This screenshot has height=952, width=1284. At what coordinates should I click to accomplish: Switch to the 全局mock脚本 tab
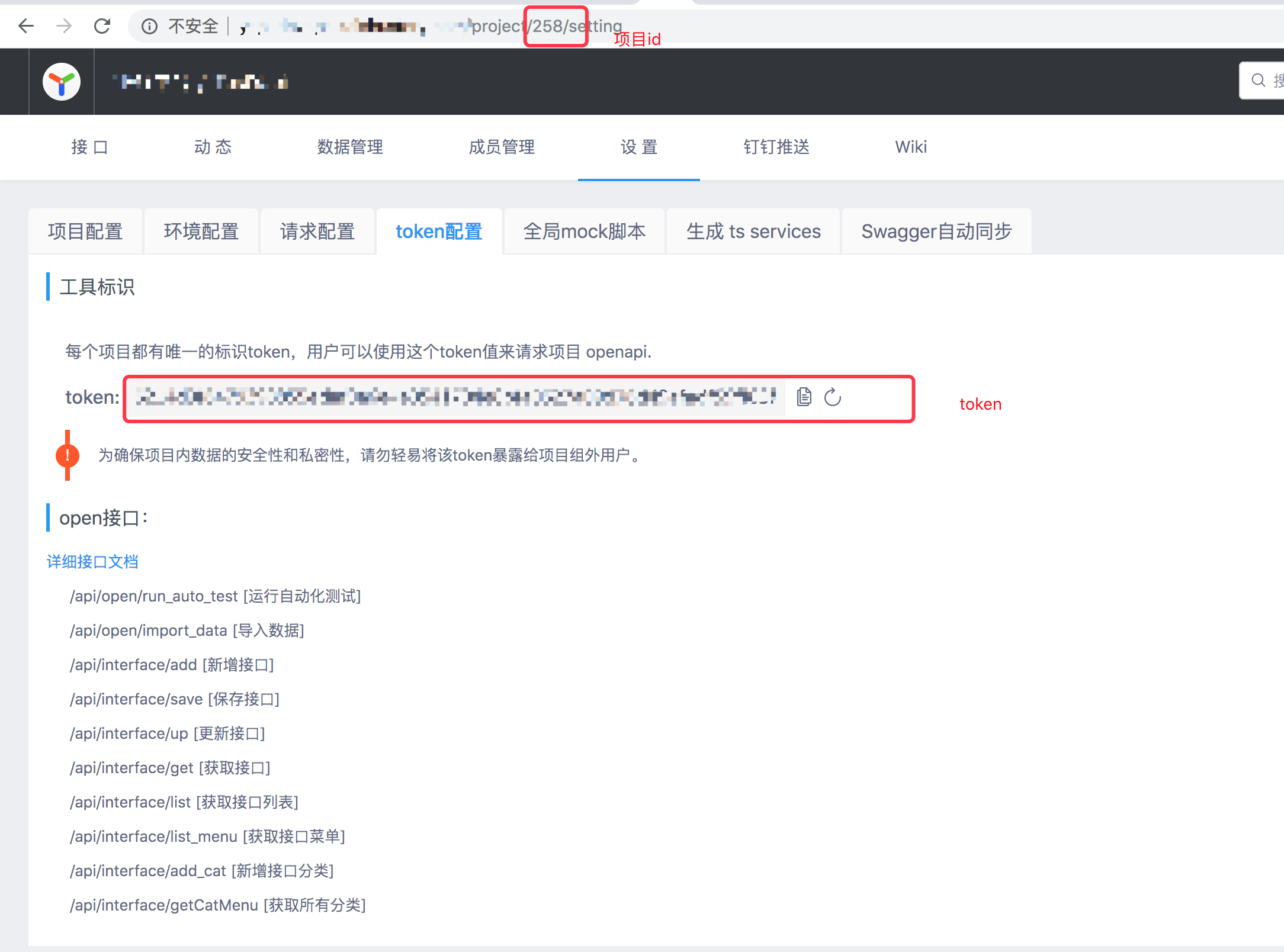click(585, 231)
